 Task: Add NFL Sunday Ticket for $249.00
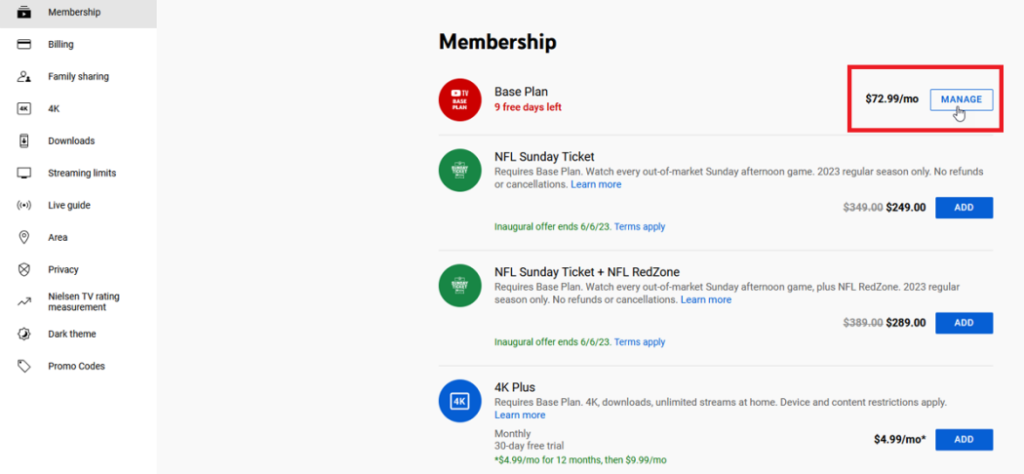pos(963,208)
